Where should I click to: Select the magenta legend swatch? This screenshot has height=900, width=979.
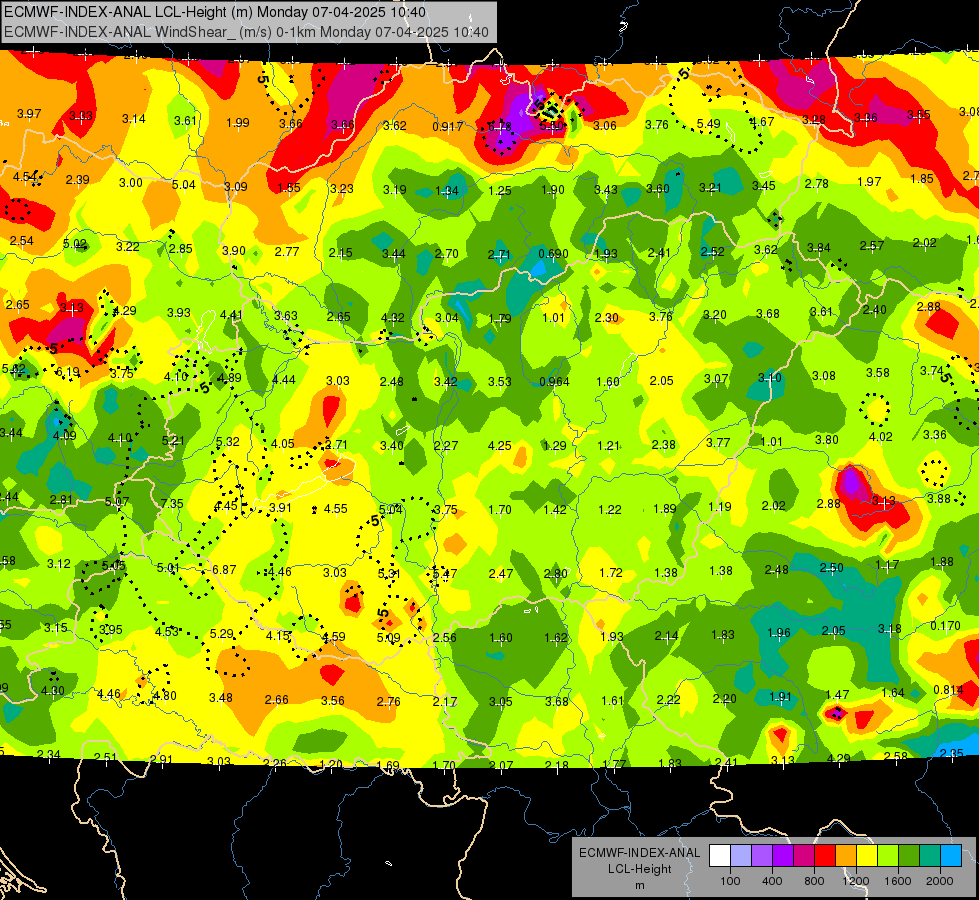coord(804,855)
